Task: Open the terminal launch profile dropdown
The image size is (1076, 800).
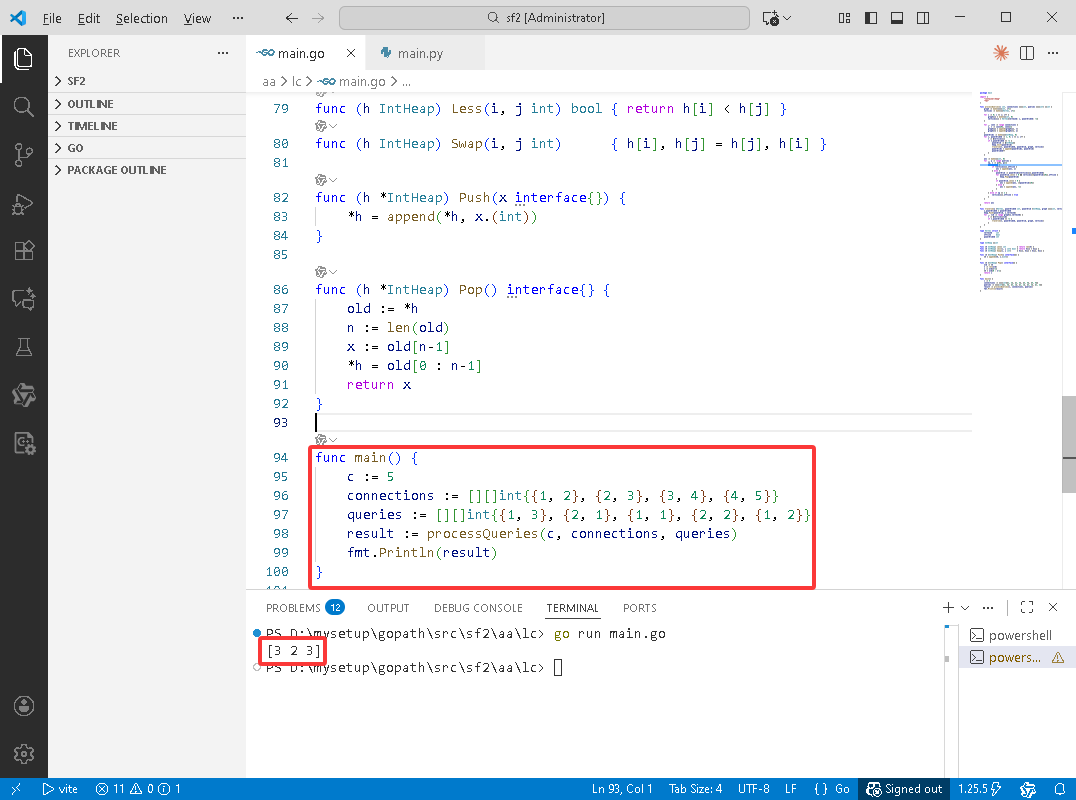Action: (x=965, y=607)
